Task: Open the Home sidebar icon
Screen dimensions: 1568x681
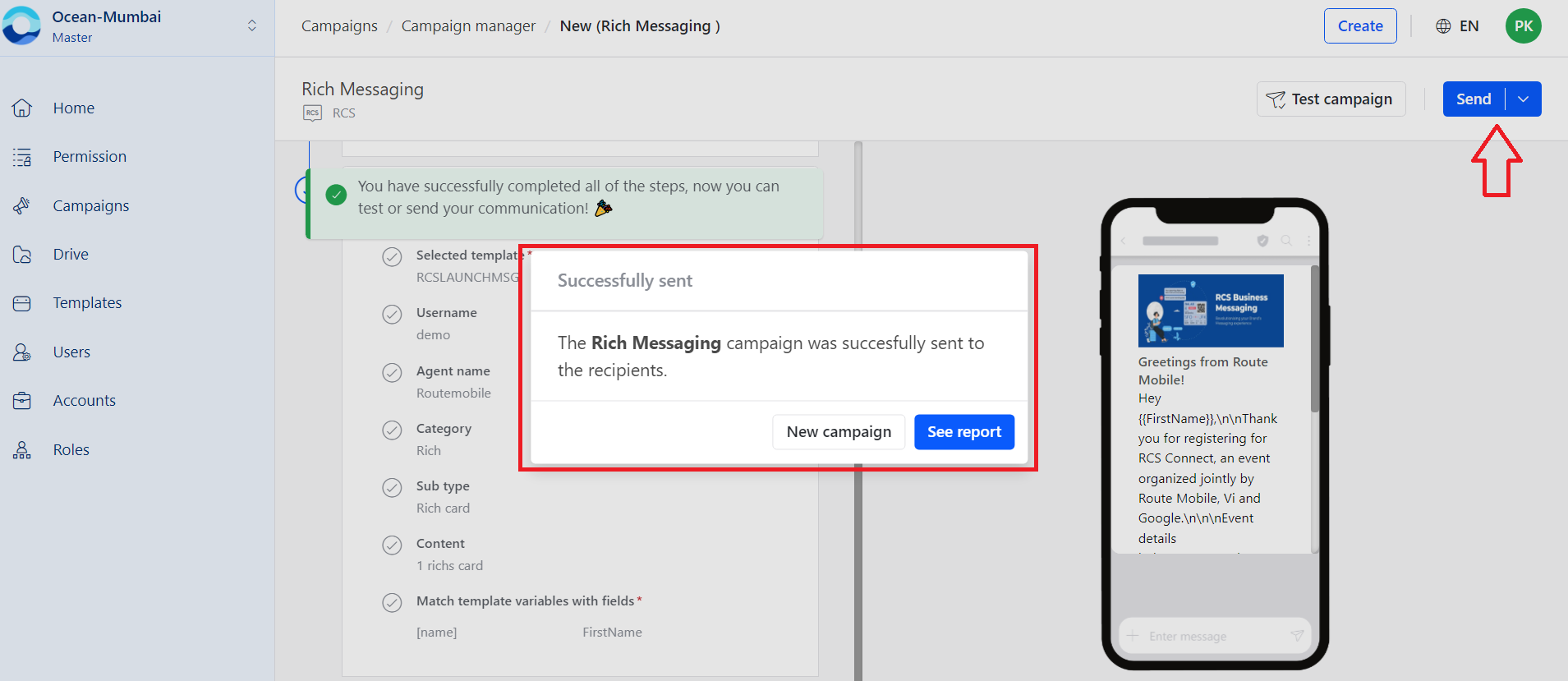Action: [x=22, y=108]
